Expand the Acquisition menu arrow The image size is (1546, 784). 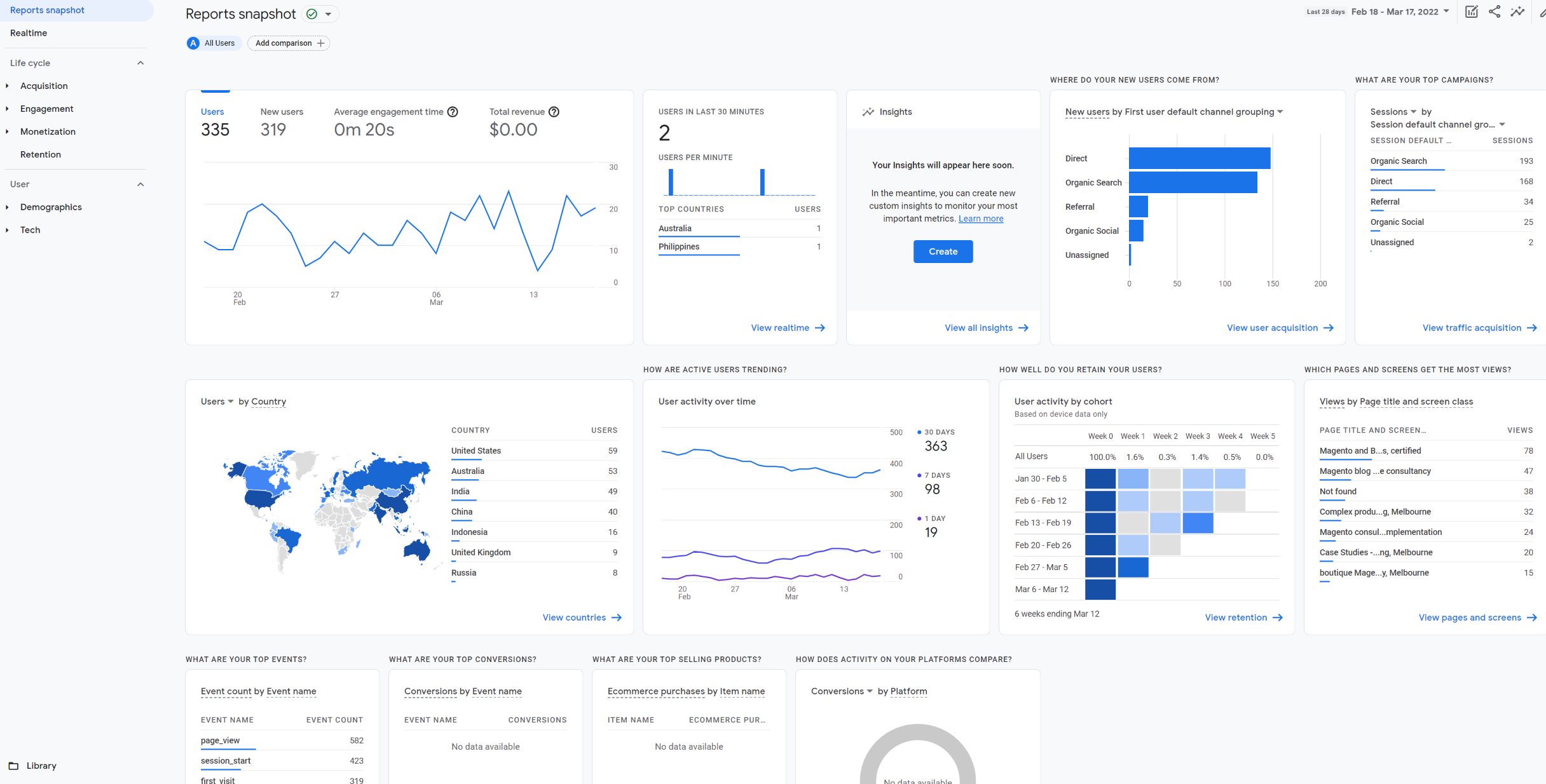[7, 86]
